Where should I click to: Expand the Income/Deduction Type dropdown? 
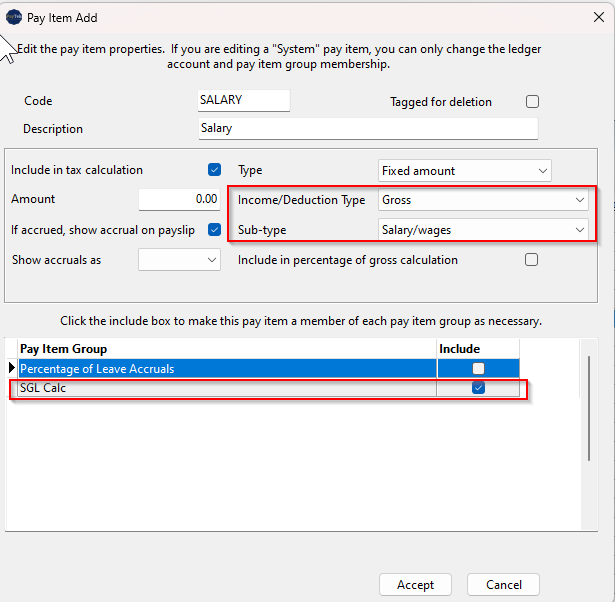(x=483, y=200)
